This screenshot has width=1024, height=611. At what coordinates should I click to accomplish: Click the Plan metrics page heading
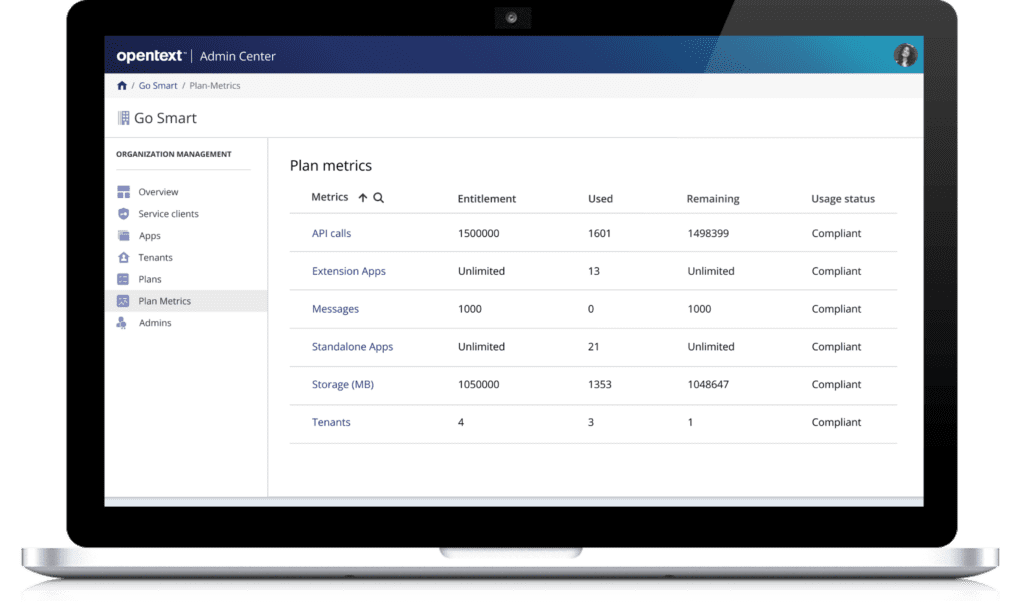pyautogui.click(x=330, y=165)
